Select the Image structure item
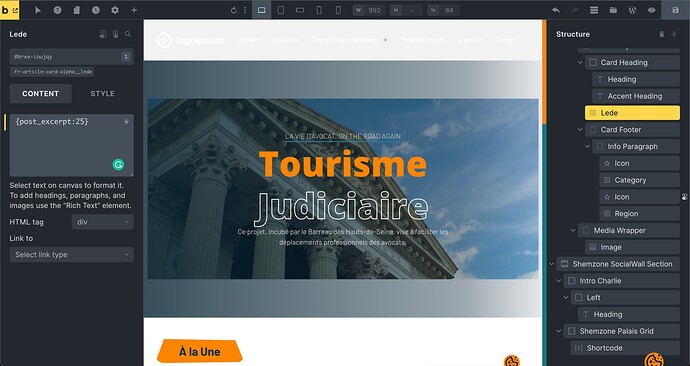Viewport: 690px width, 366px height. 632,247
